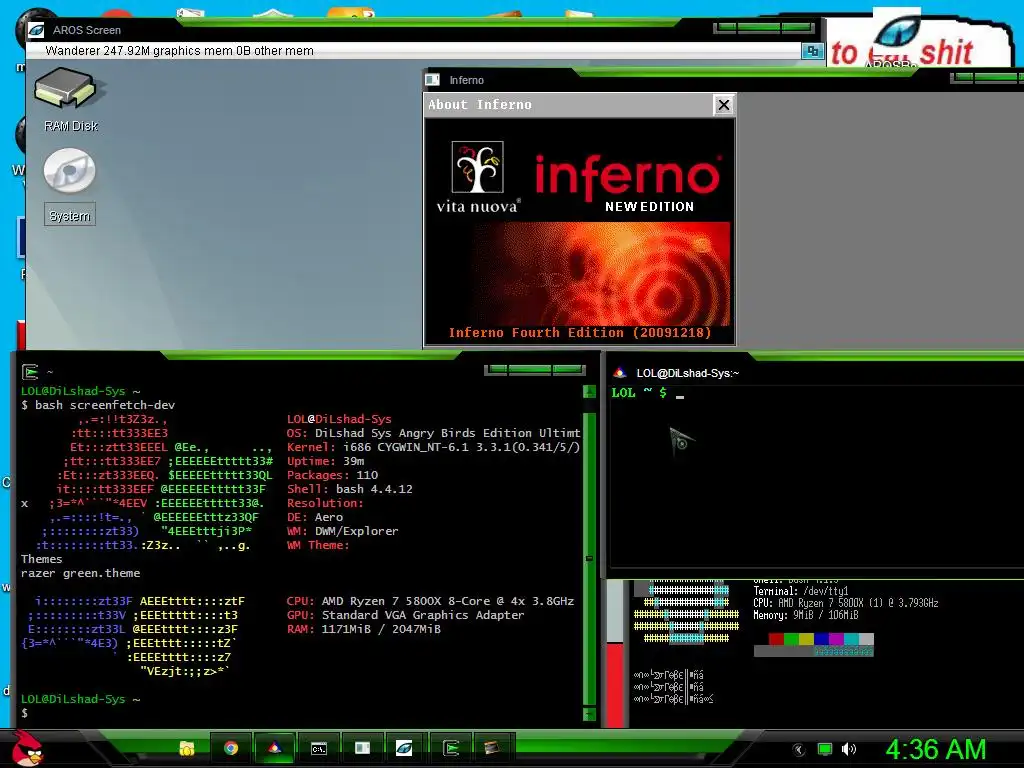
Task: Click the Uptime: 39m line
Action: coord(325,461)
